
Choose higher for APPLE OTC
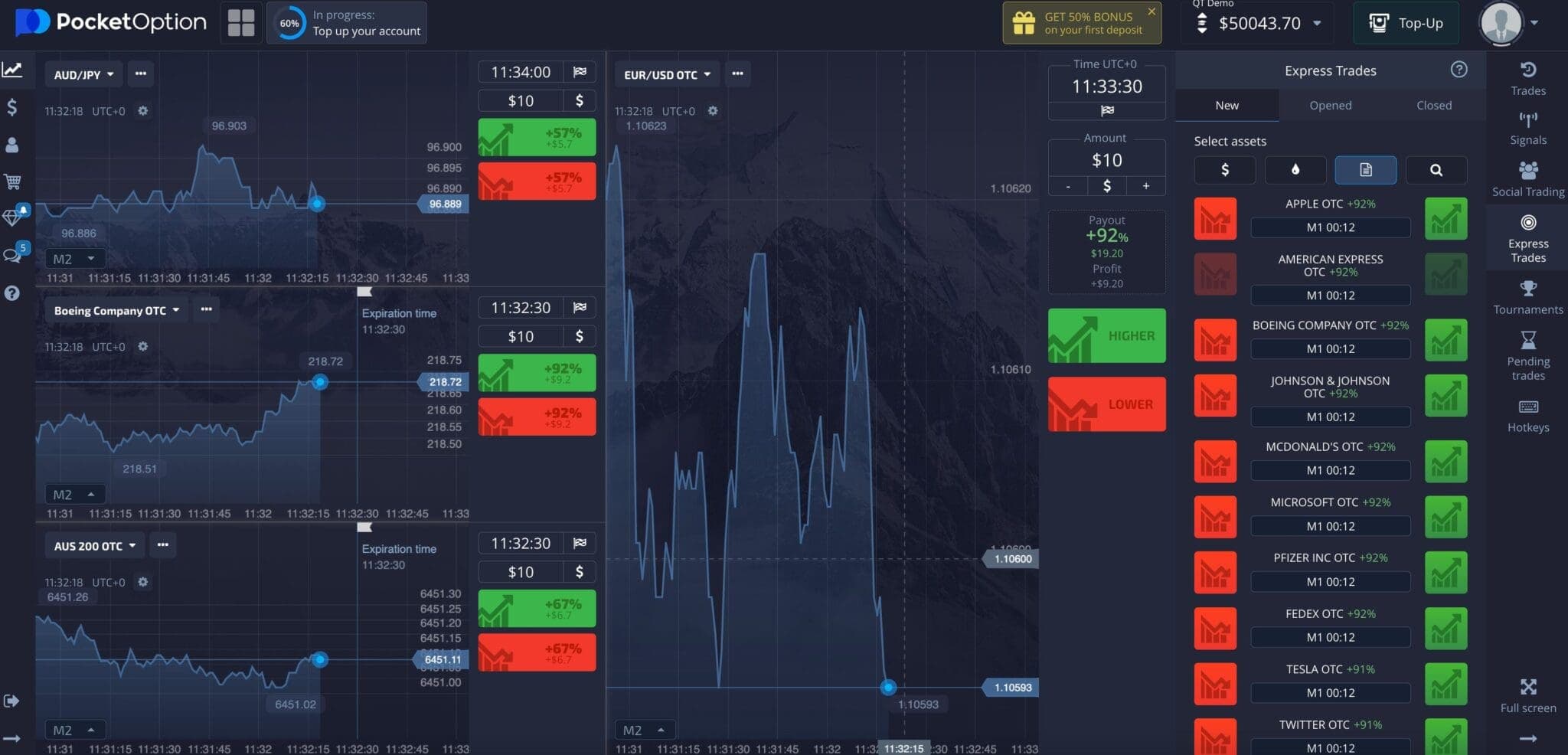click(1445, 219)
